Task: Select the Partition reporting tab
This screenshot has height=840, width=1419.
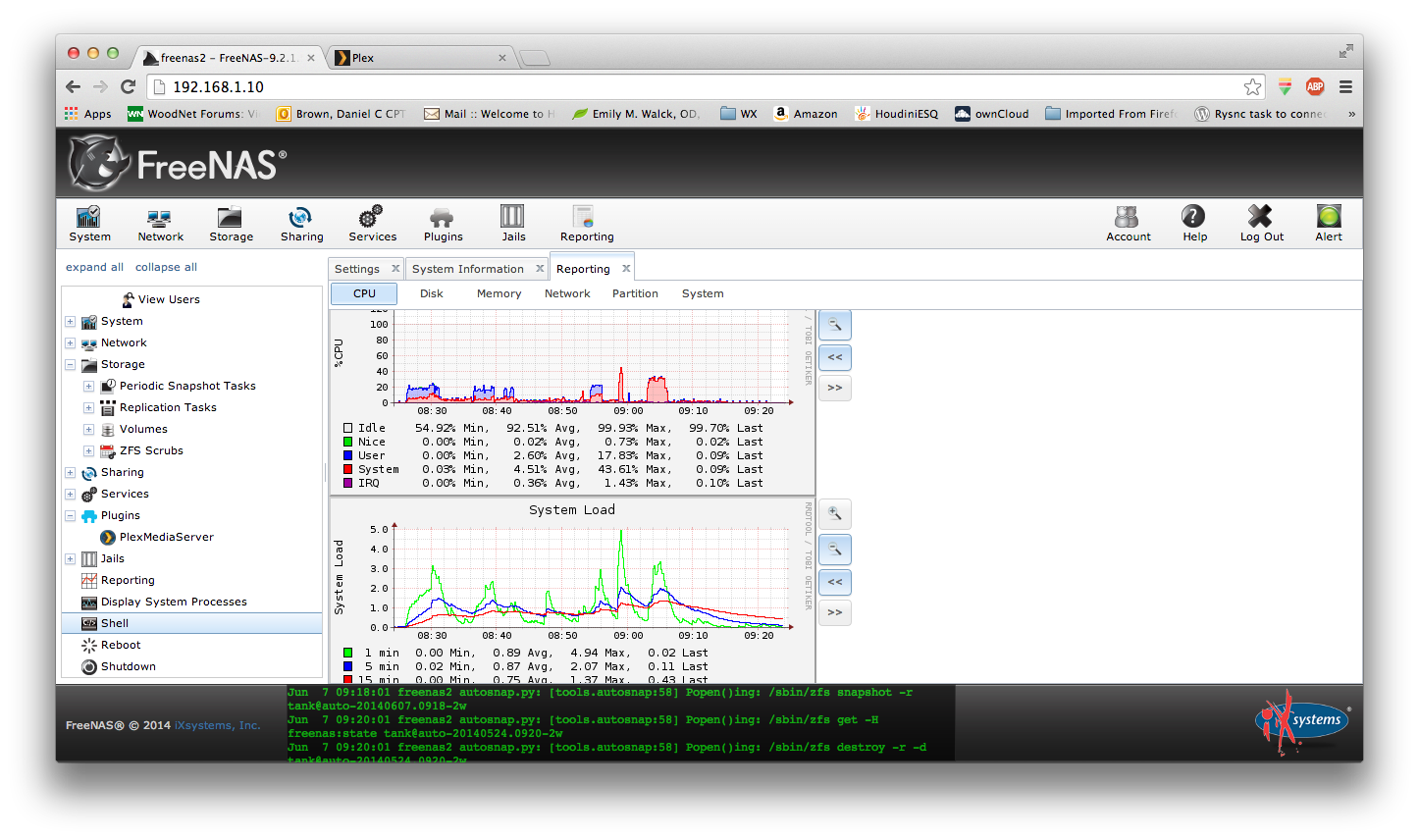Action: [x=635, y=293]
